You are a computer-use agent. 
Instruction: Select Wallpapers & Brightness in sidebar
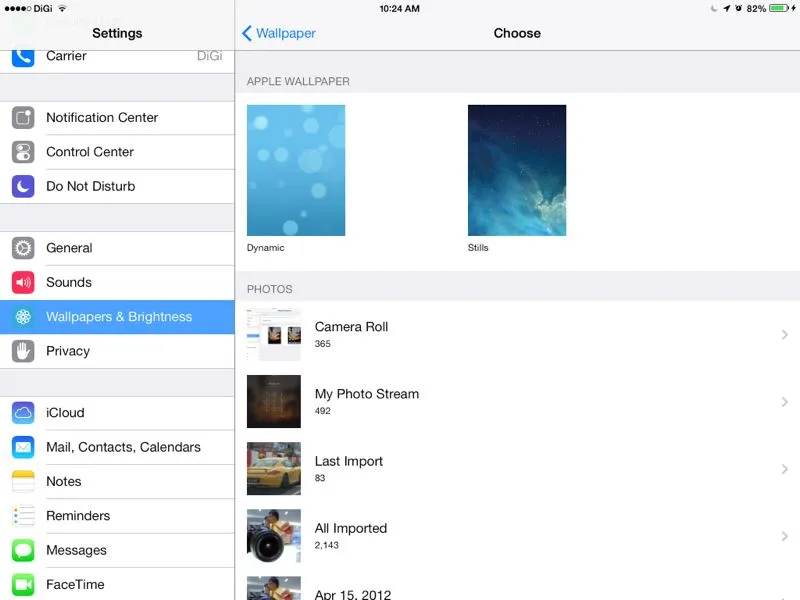[118, 317]
